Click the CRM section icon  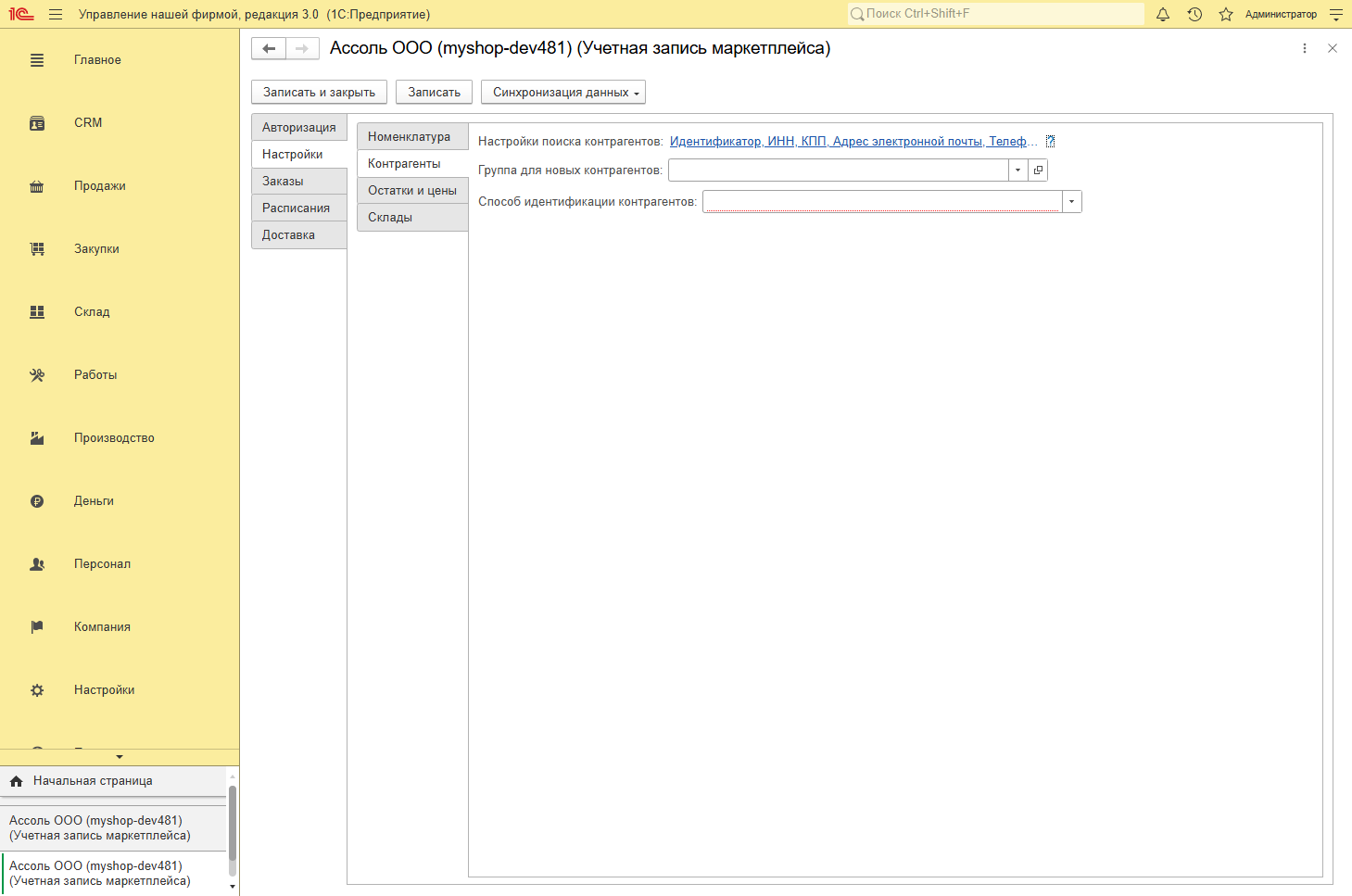click(x=37, y=123)
